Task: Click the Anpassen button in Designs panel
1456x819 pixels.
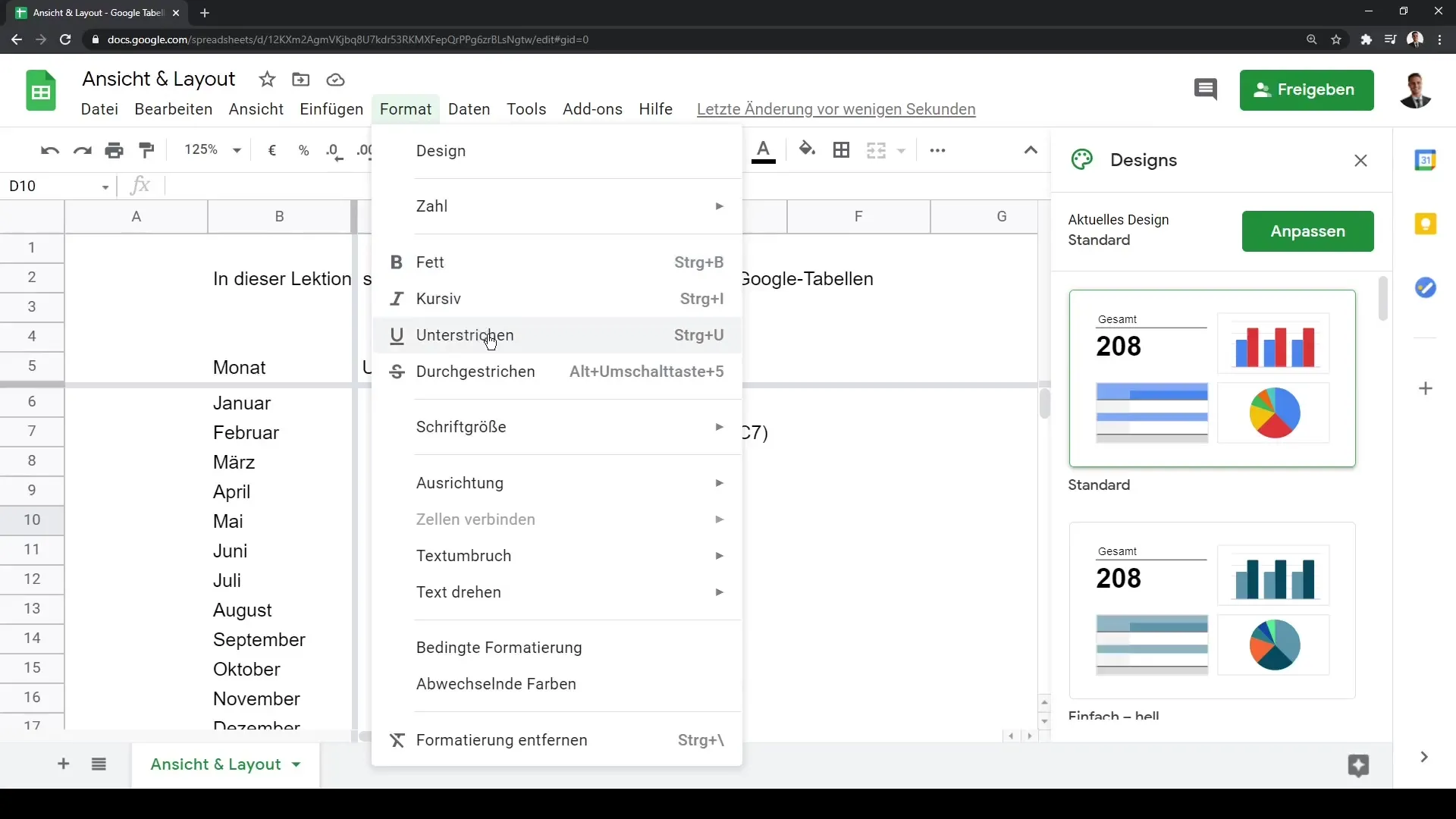Action: (x=1307, y=231)
